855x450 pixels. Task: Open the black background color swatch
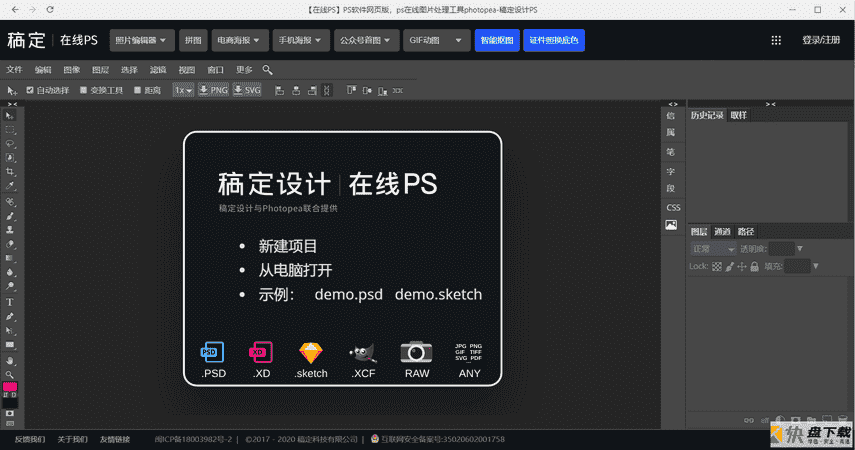pos(10,403)
